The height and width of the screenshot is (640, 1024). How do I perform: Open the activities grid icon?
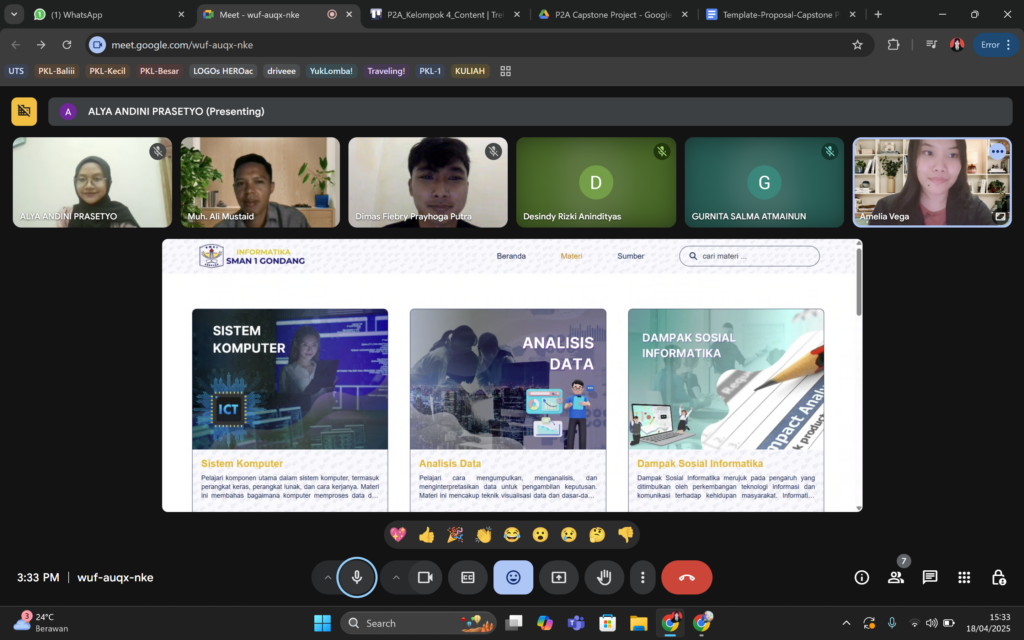coord(964,577)
